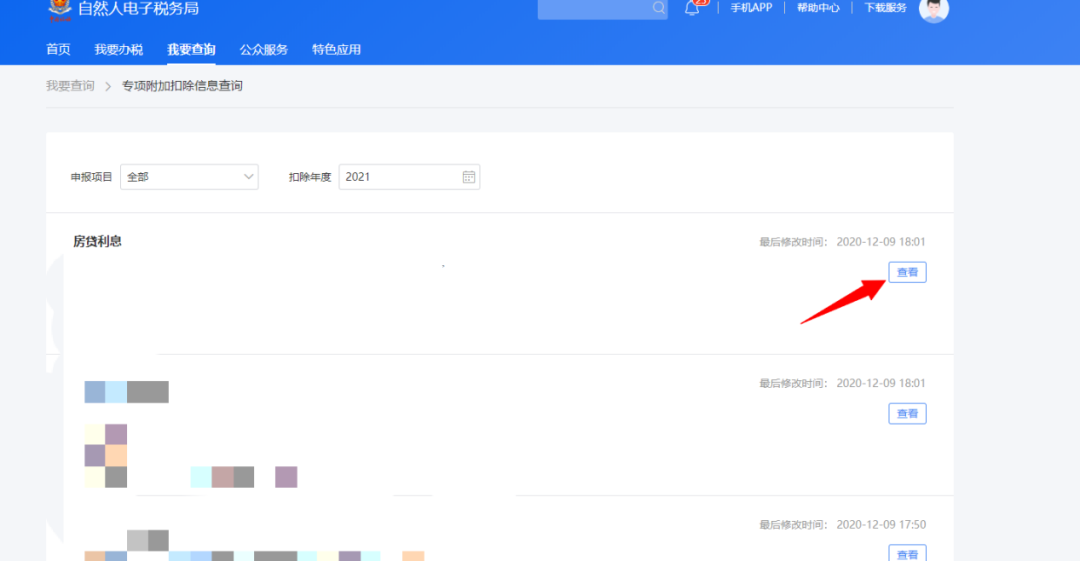Open the notification bell icon

click(692, 8)
